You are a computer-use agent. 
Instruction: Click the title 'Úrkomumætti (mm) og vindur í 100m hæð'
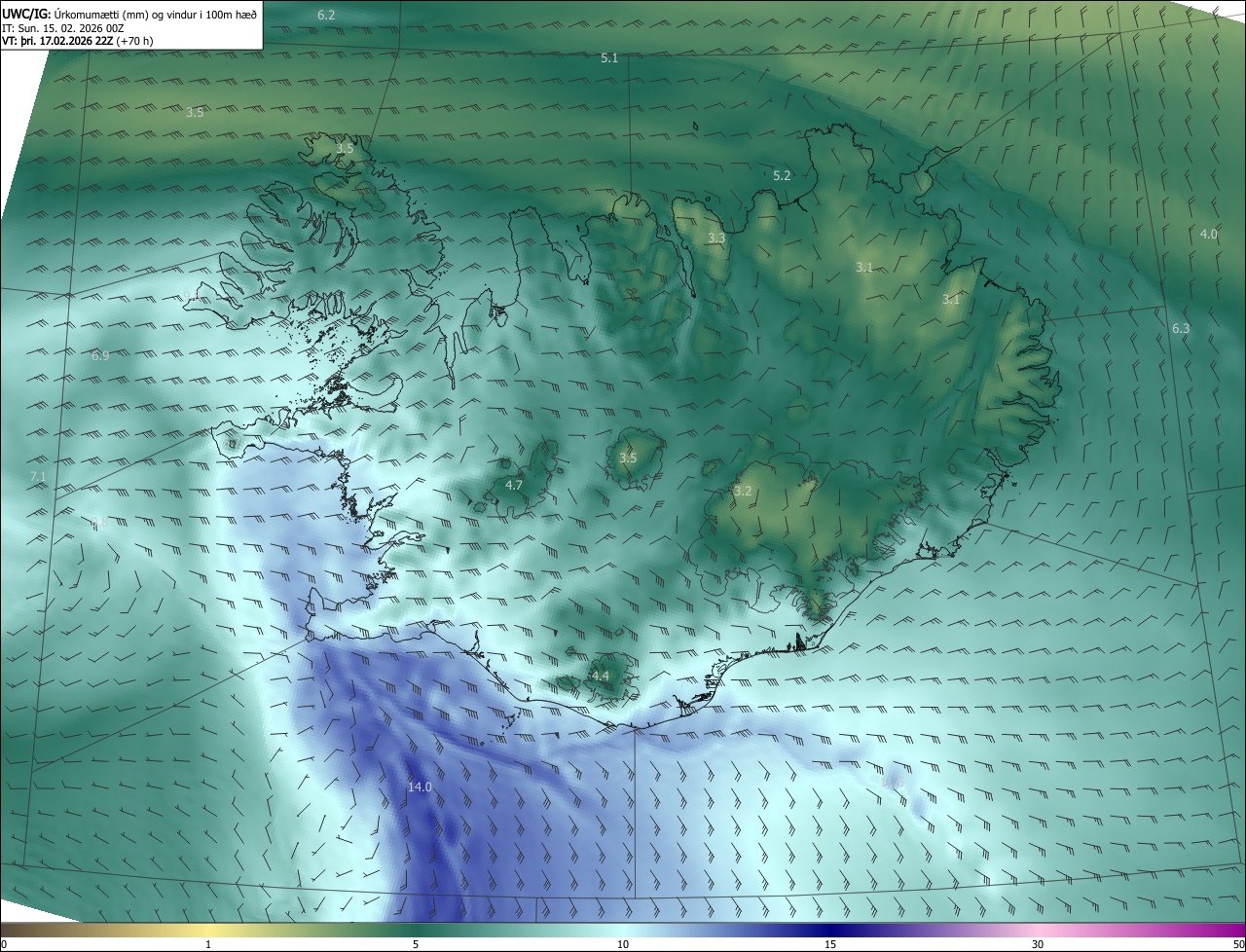pyautogui.click(x=156, y=14)
